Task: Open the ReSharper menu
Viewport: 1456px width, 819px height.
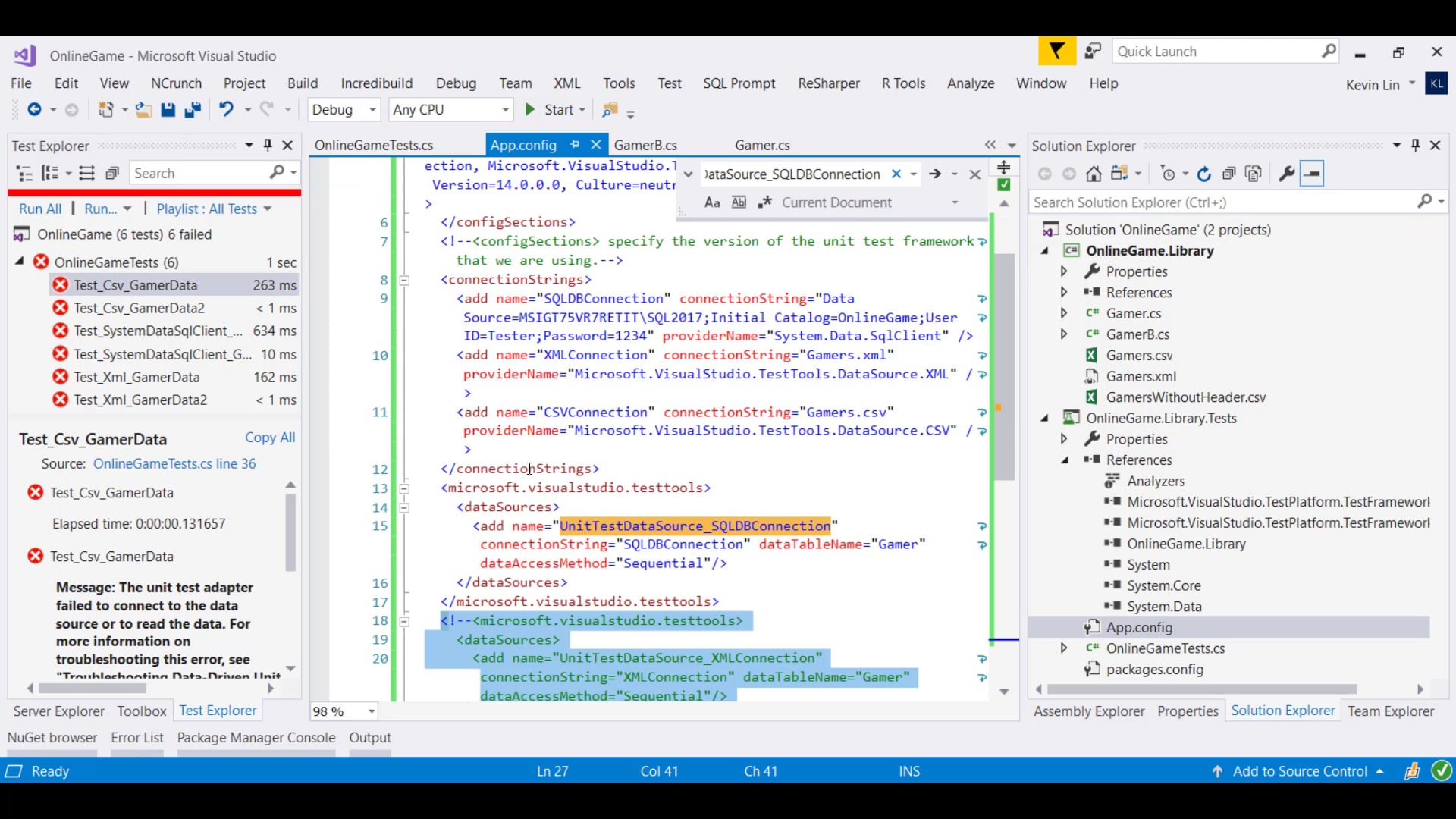Action: [828, 83]
